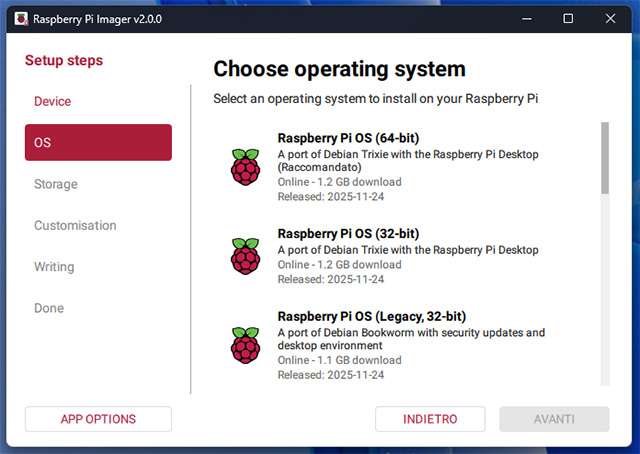The height and width of the screenshot is (454, 640).
Task: Choose Raspberry Pi OS (32-bit) title
Action: click(x=348, y=234)
